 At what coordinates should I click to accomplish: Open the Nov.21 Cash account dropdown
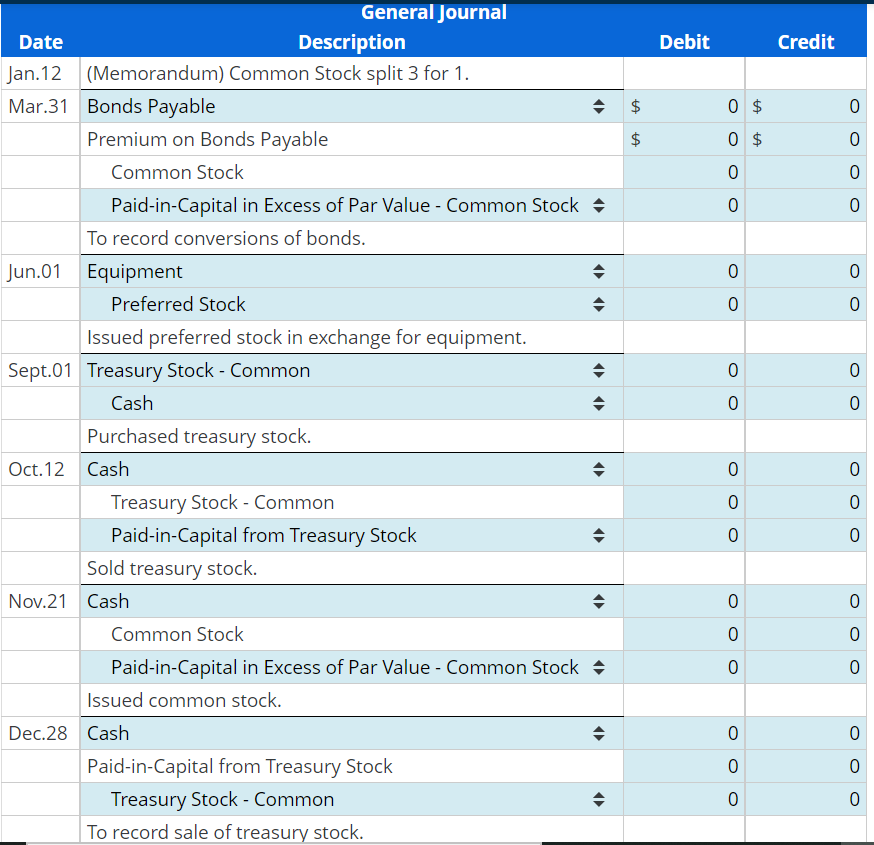352,601
